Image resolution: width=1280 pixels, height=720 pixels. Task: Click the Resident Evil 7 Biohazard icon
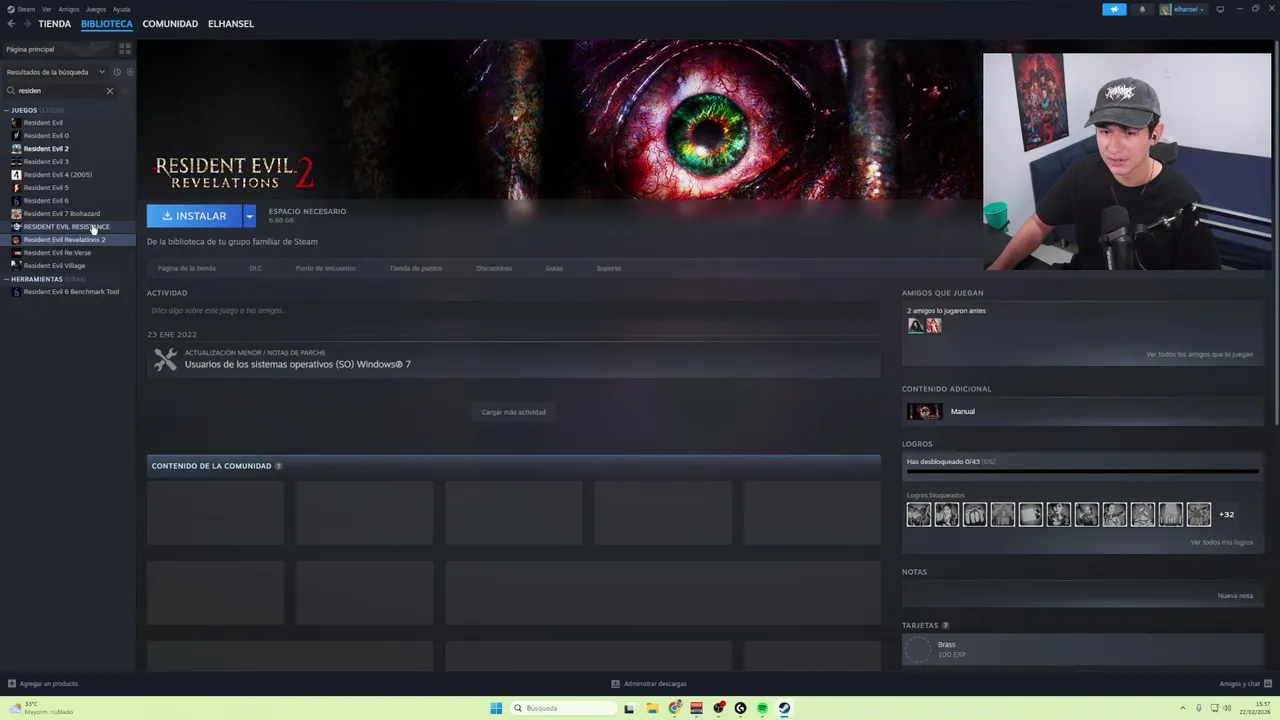point(16,213)
